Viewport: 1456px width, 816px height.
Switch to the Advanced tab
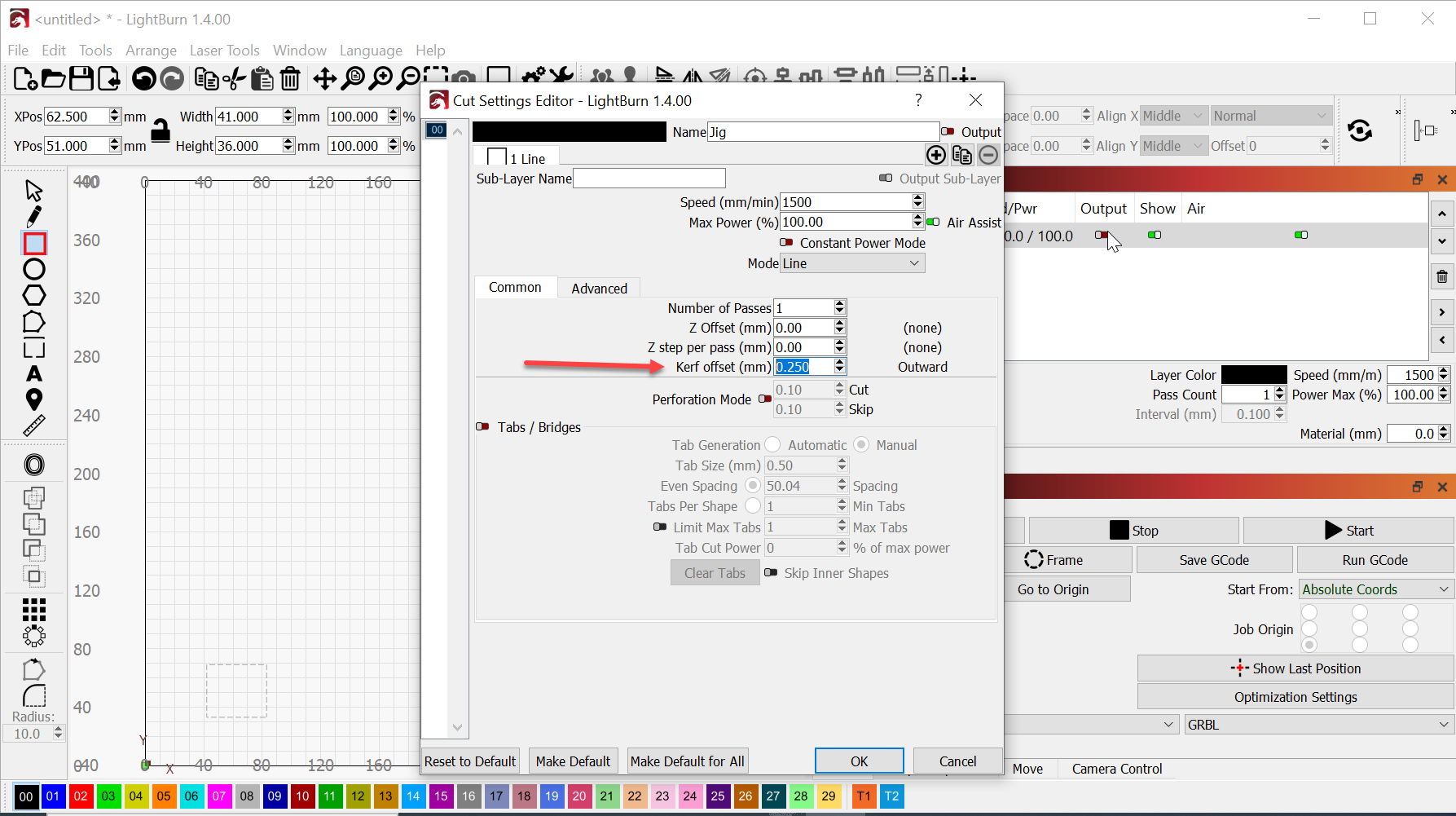(x=599, y=287)
